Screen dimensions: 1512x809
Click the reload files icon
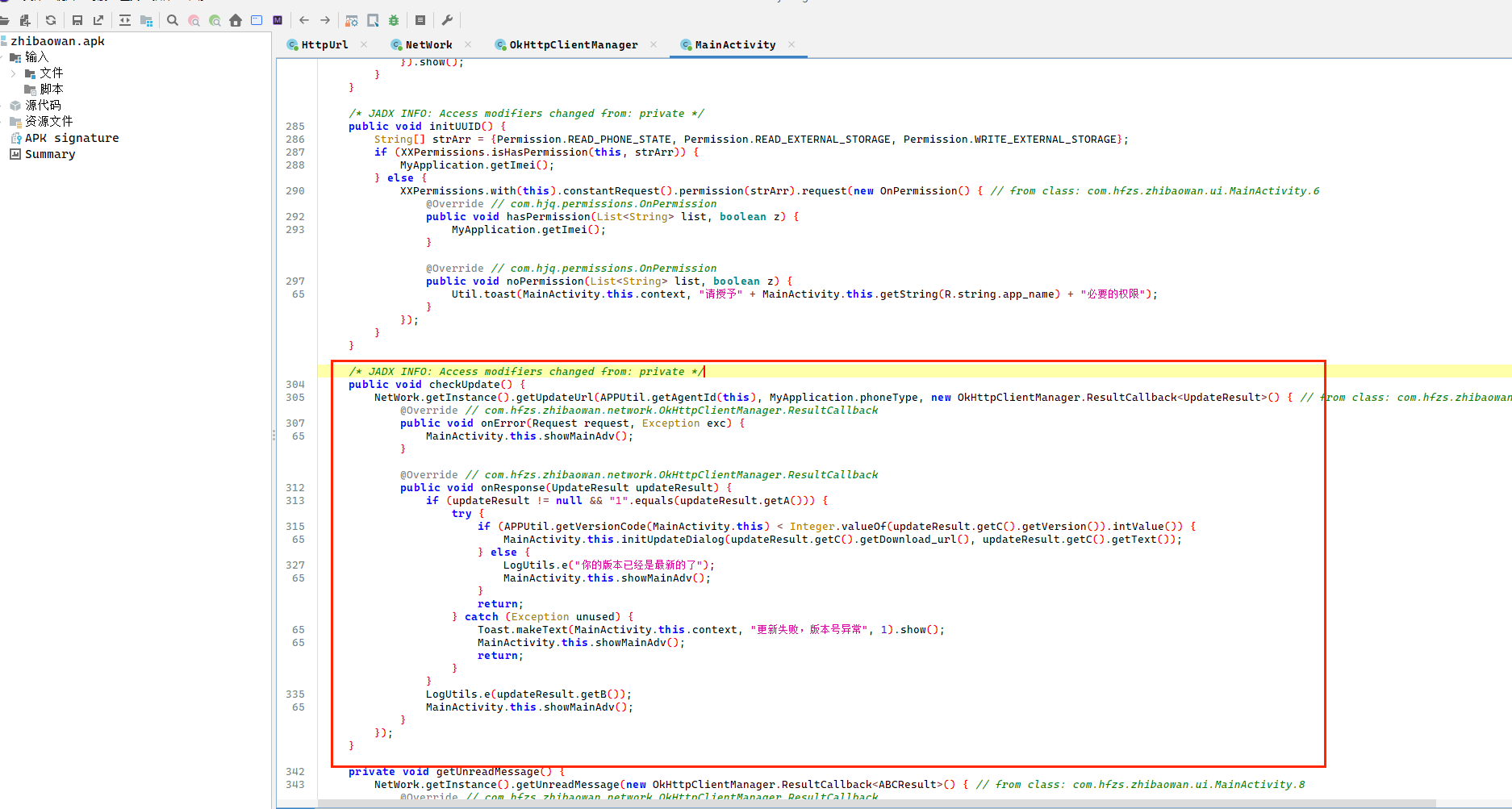point(51,20)
